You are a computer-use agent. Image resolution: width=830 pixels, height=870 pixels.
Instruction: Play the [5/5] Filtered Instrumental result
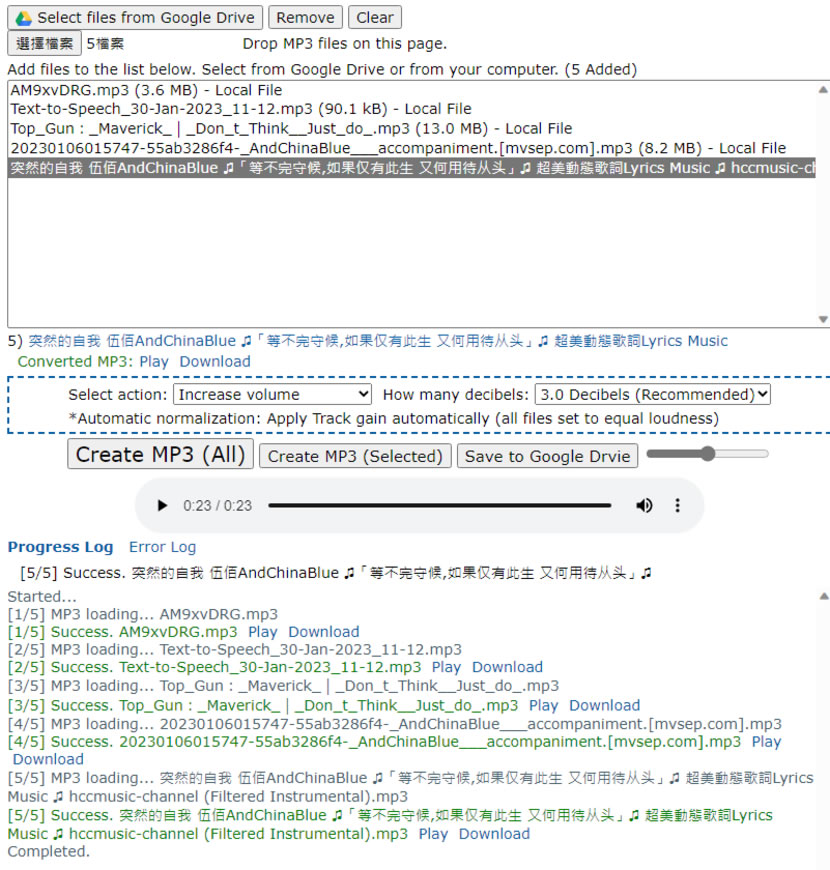[433, 834]
